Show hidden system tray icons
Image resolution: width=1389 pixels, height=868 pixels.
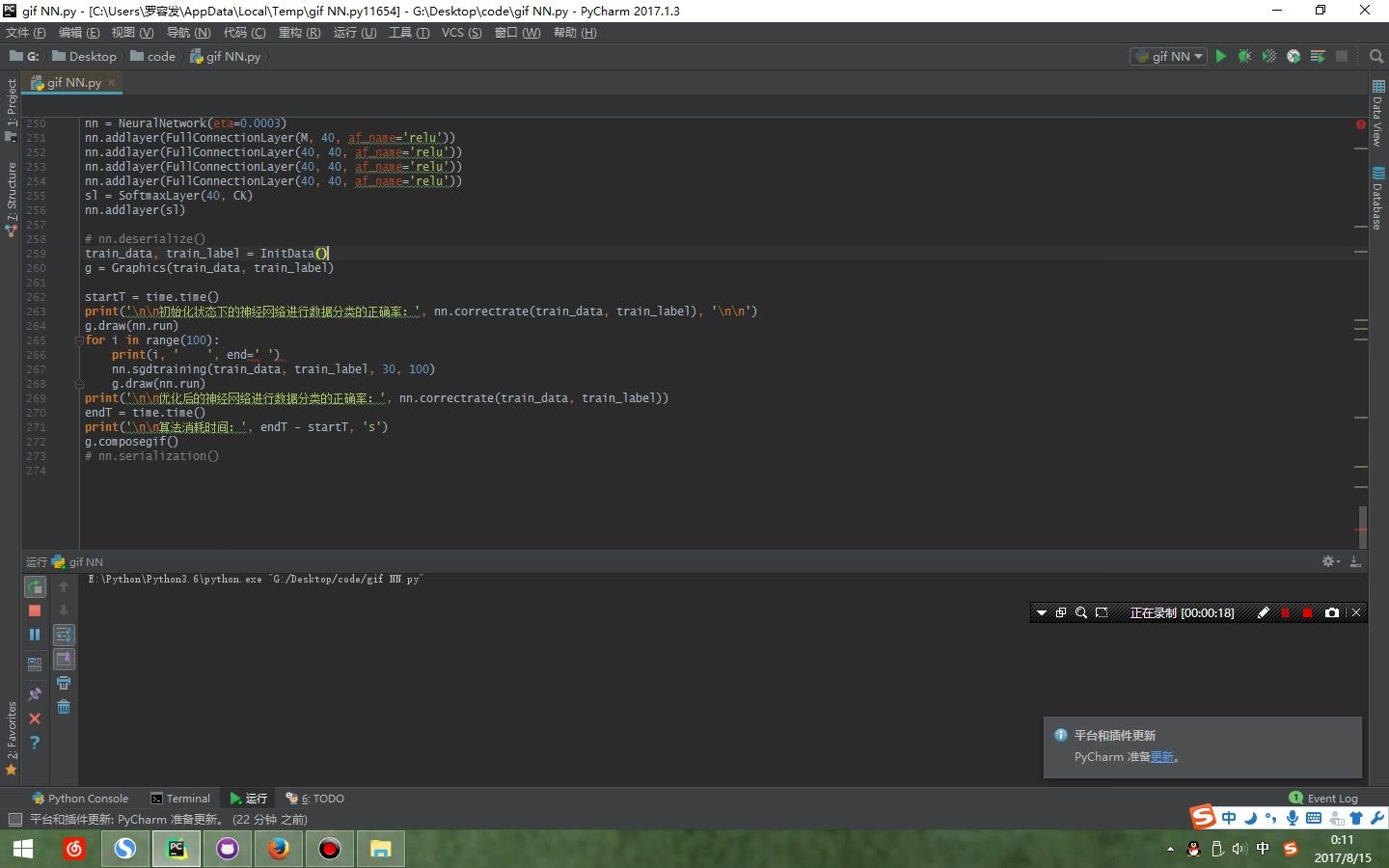tap(1170, 850)
